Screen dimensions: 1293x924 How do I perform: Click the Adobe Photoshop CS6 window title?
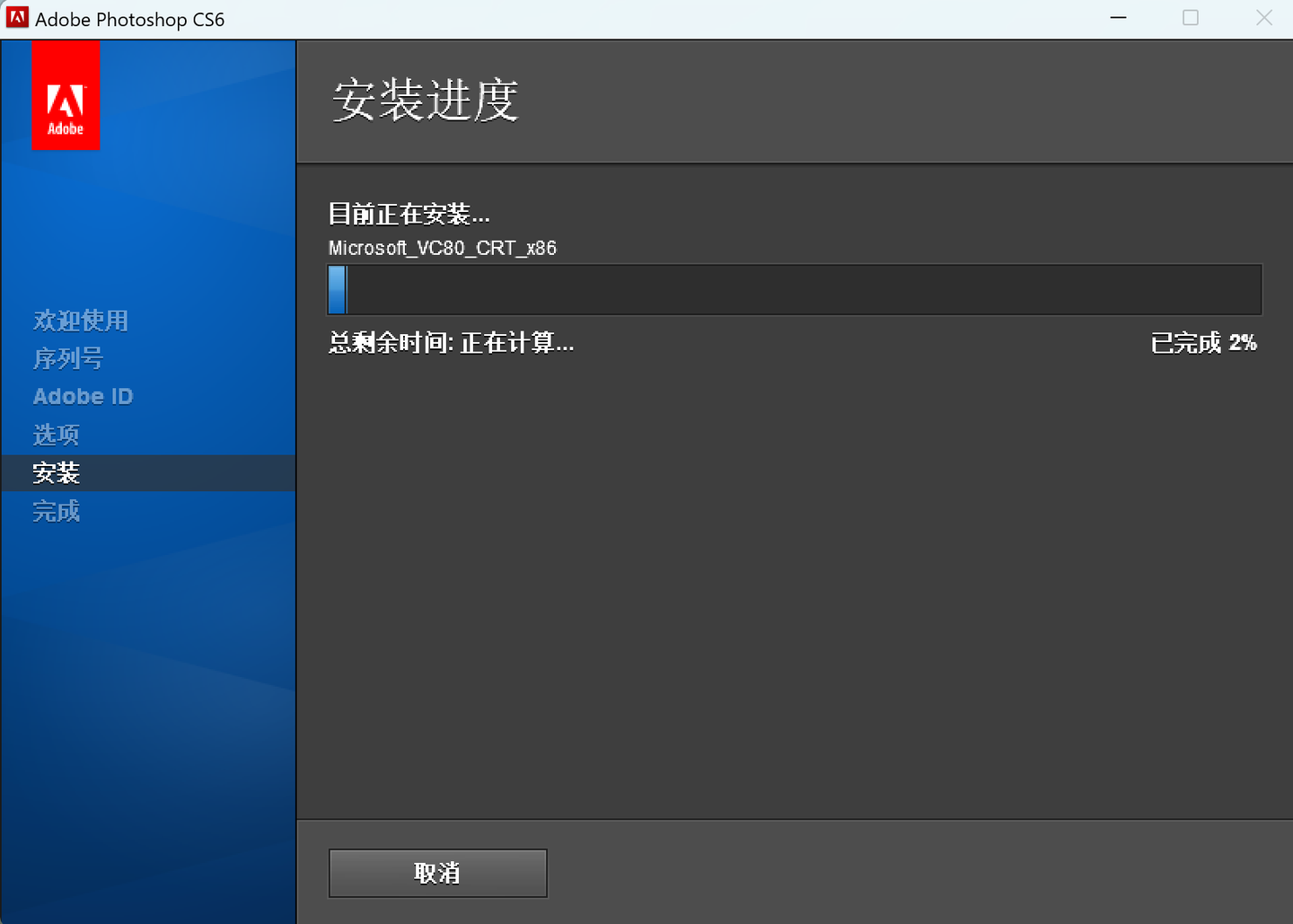tap(130, 19)
